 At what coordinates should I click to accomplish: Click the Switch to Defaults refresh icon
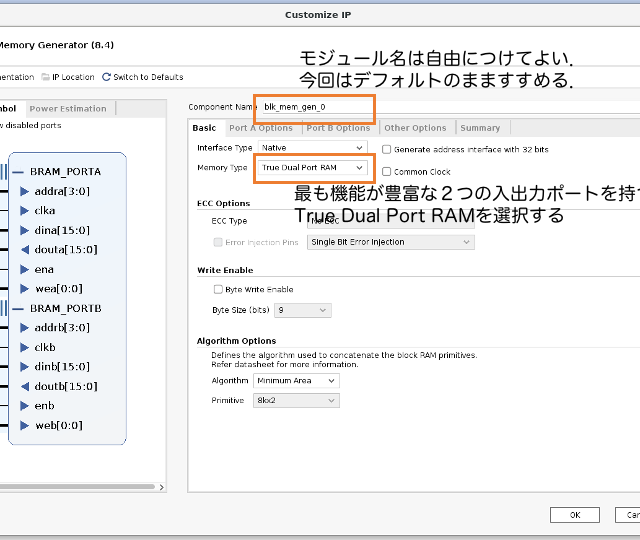click(x=107, y=77)
